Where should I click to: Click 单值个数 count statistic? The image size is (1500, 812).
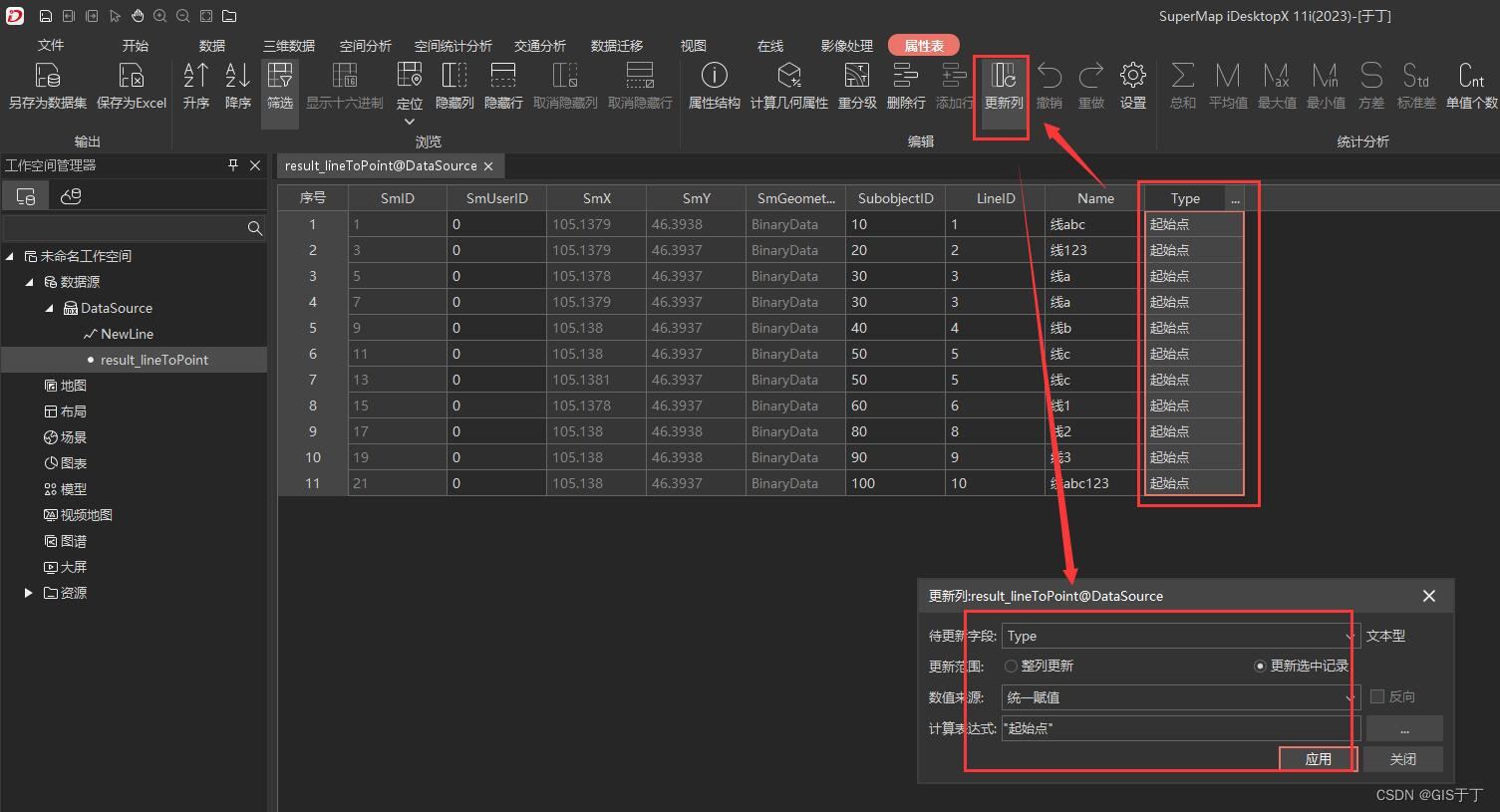pyautogui.click(x=1471, y=86)
